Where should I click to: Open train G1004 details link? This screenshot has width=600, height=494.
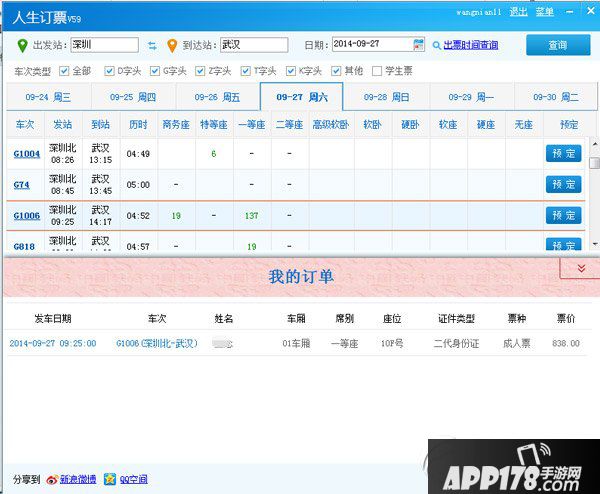coord(26,154)
